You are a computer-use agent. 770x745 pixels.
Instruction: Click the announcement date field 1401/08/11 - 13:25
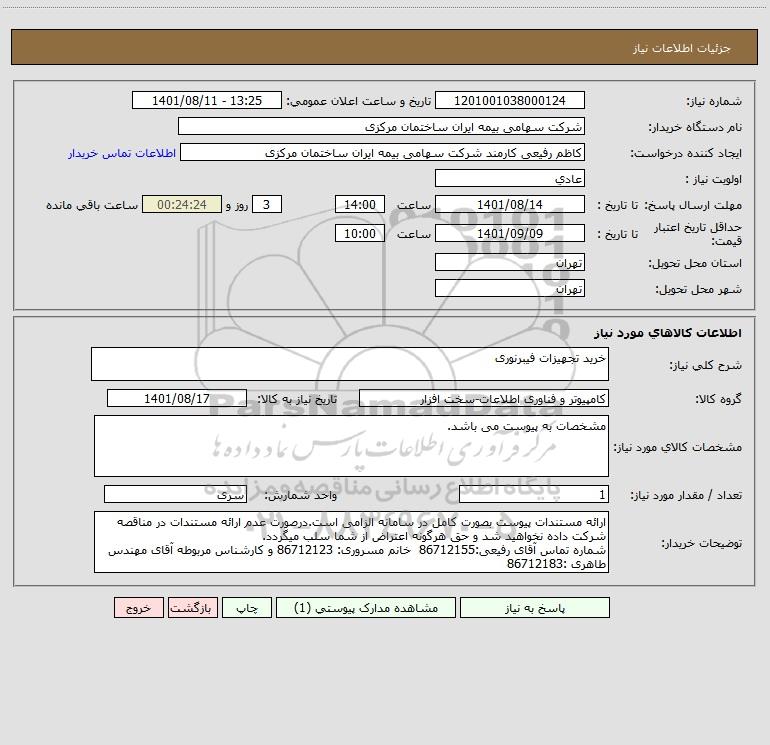click(x=207, y=101)
